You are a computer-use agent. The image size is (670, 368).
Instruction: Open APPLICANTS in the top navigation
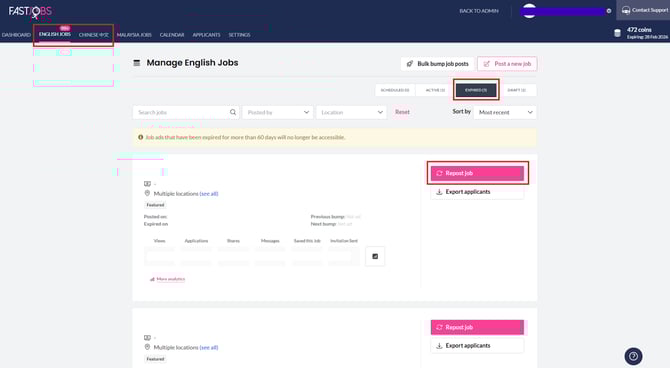point(206,35)
